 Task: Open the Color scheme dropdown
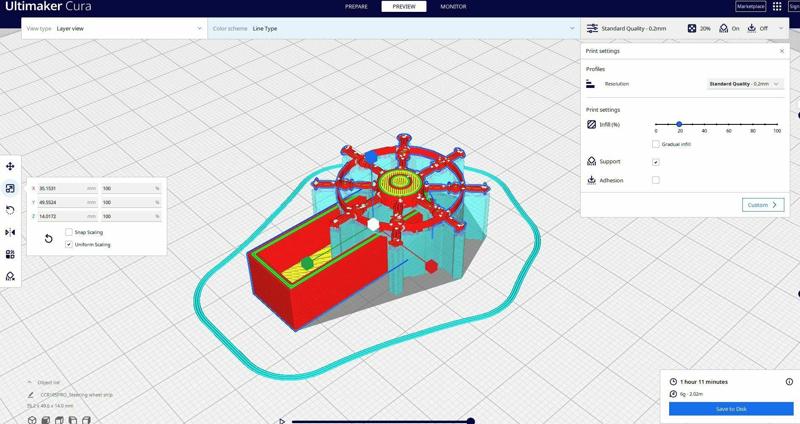tap(394, 29)
